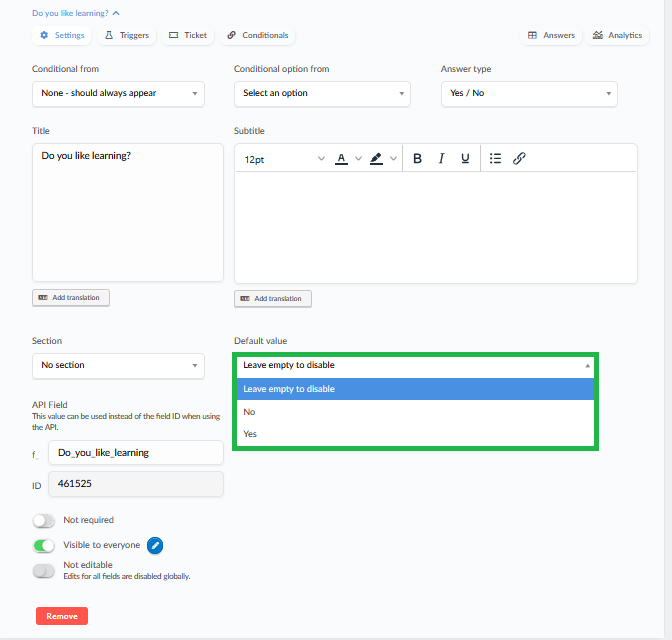
Task: Open the Settings tab
Action: (62, 35)
